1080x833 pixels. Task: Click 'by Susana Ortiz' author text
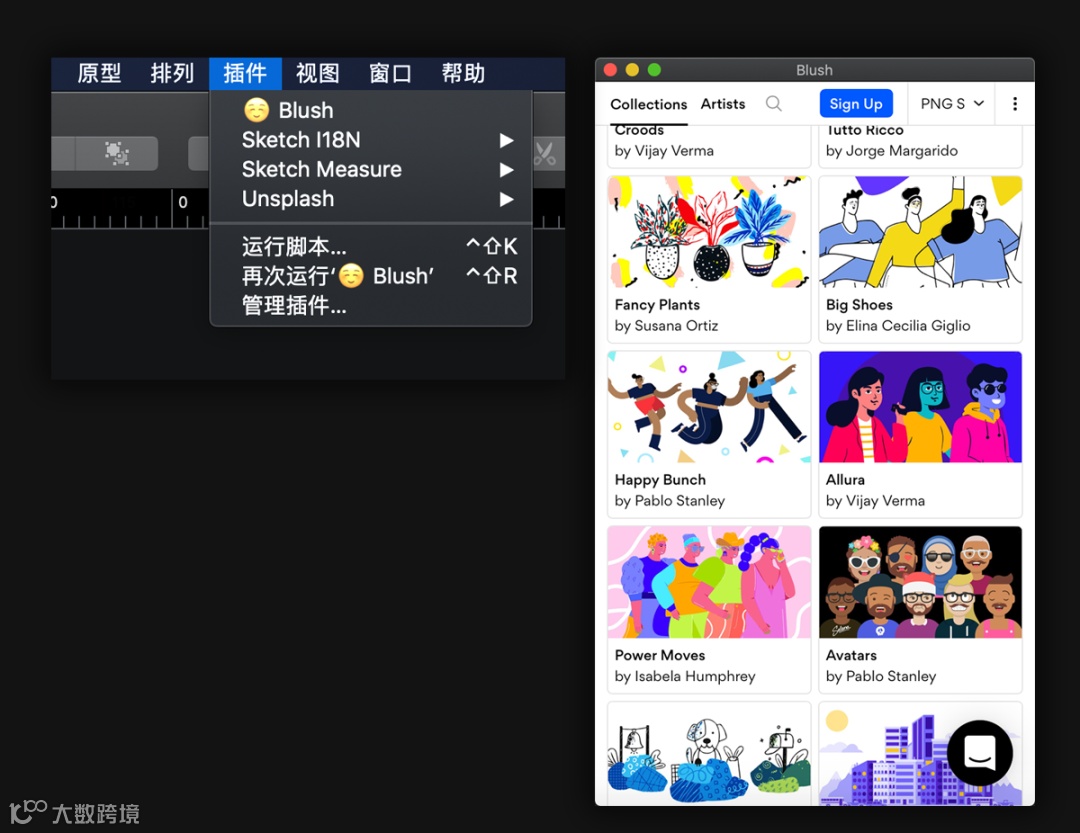pyautogui.click(x=666, y=326)
